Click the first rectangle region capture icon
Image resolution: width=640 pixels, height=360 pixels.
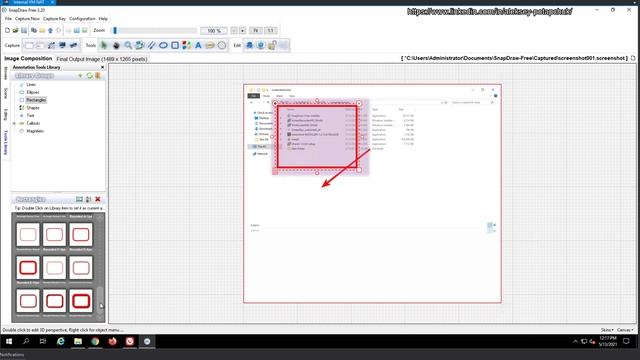pyautogui.click(x=29, y=45)
